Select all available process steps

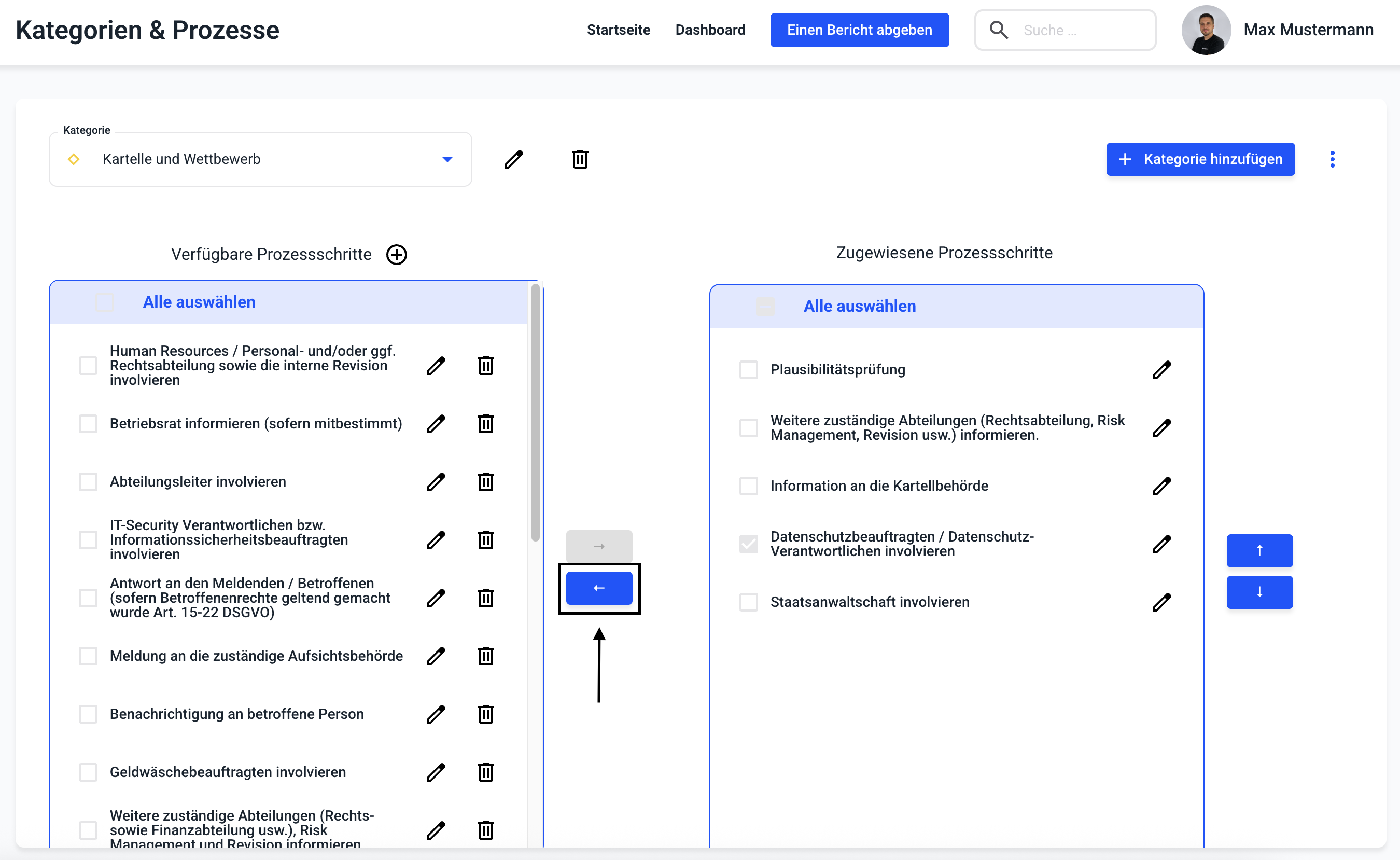pos(105,302)
